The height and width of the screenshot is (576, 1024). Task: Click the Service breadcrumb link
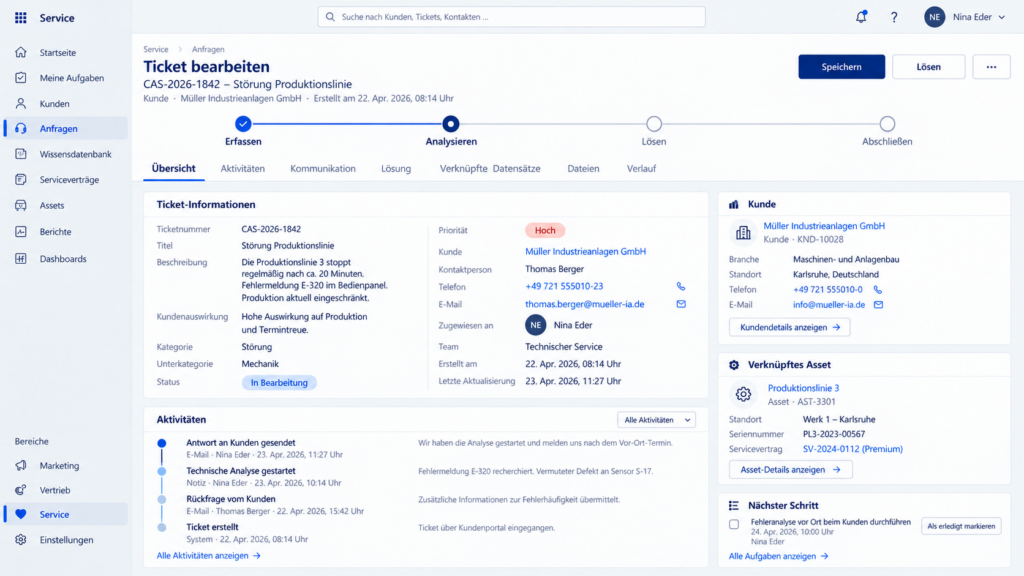(156, 50)
